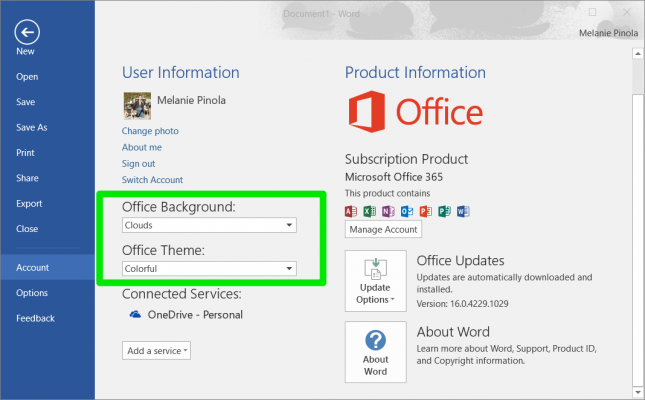This screenshot has height=400, width=645.
Task: Expand the Add a service menu
Action: [x=156, y=351]
